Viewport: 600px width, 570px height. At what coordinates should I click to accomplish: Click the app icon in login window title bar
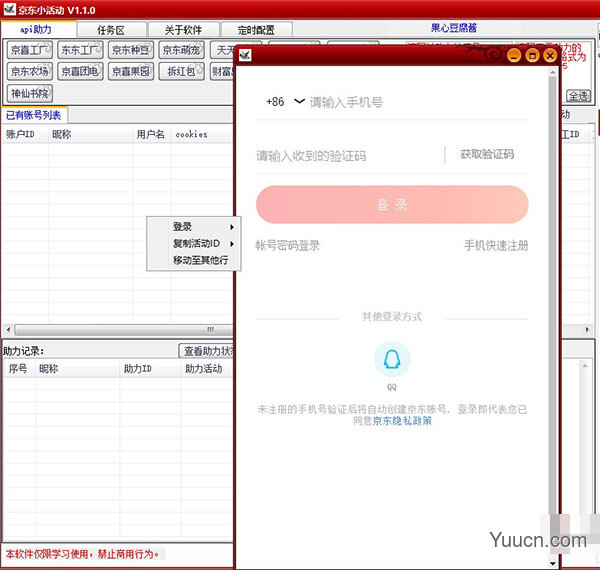[245, 55]
